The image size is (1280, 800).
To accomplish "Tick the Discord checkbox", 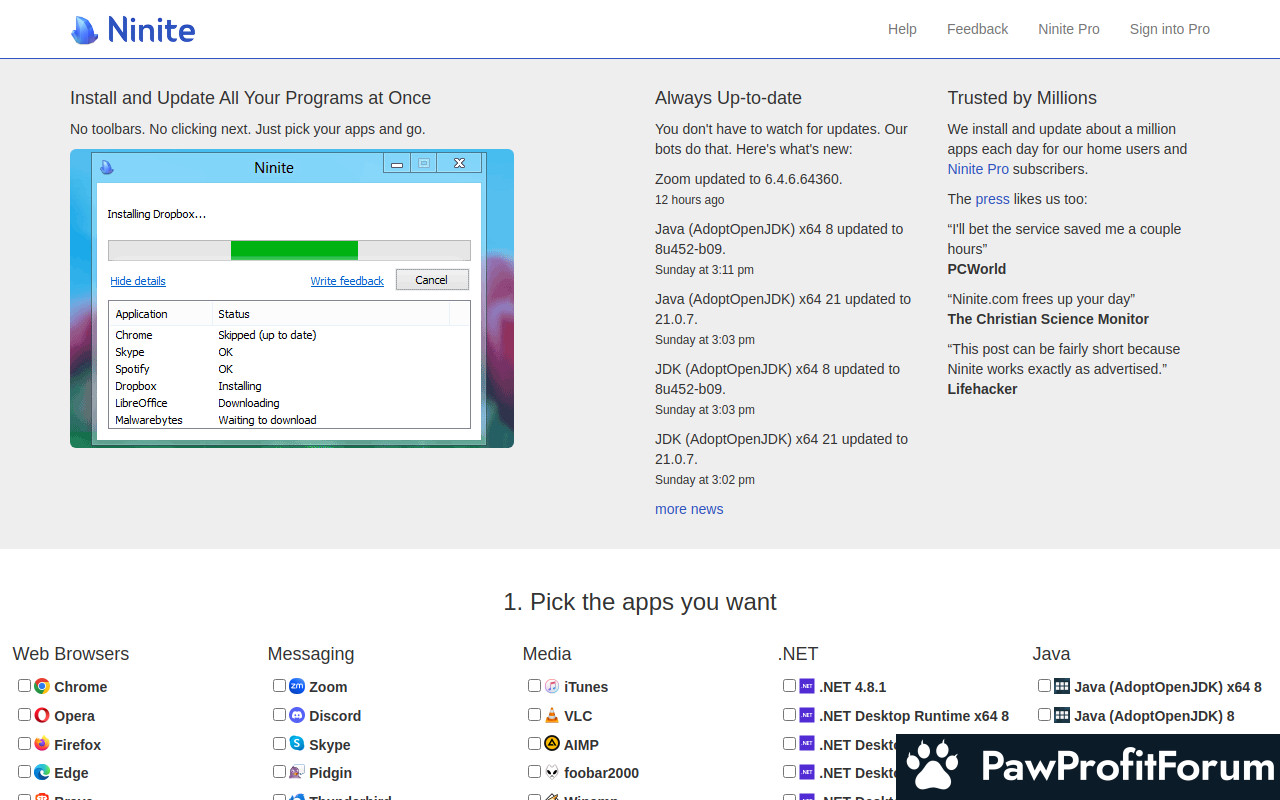I will coord(279,715).
